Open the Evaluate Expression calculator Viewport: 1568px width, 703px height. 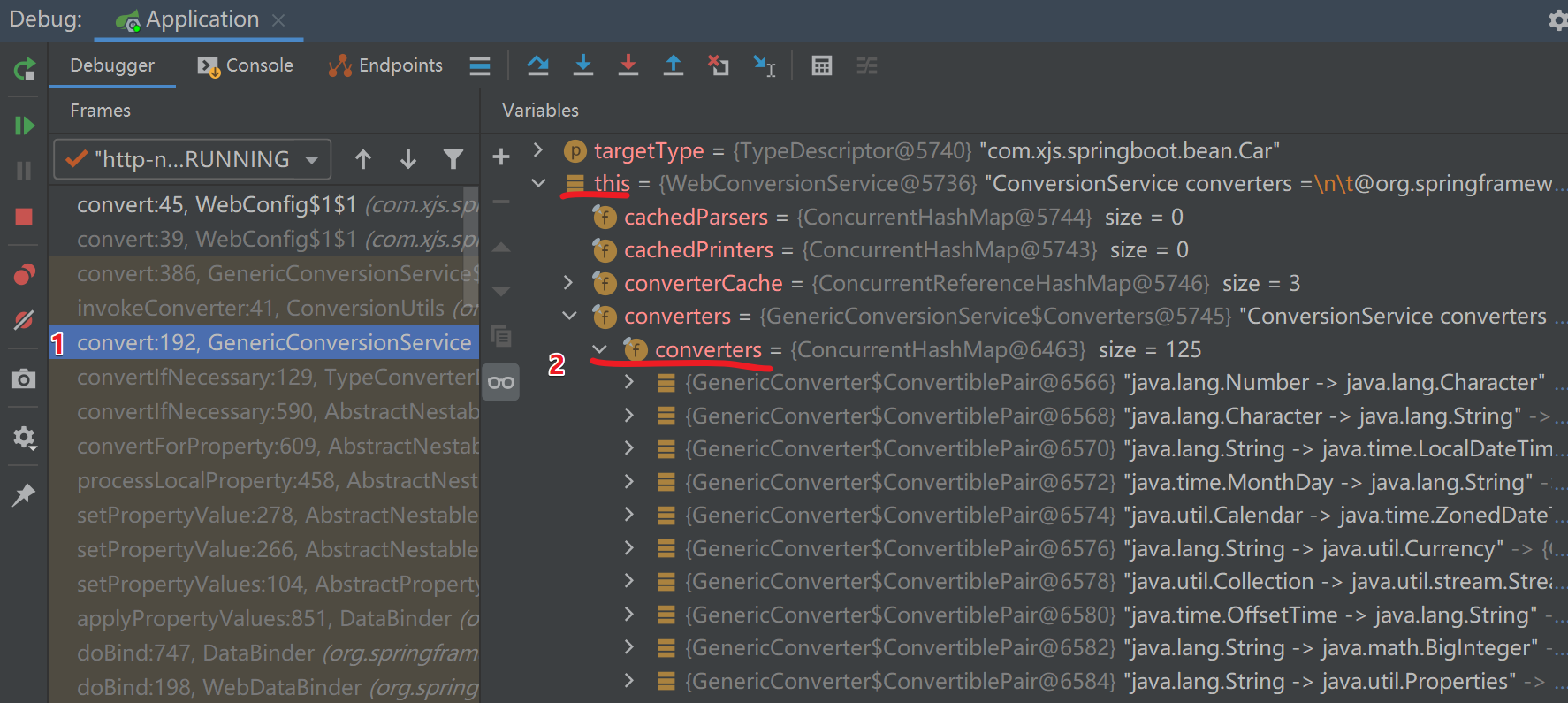(822, 65)
